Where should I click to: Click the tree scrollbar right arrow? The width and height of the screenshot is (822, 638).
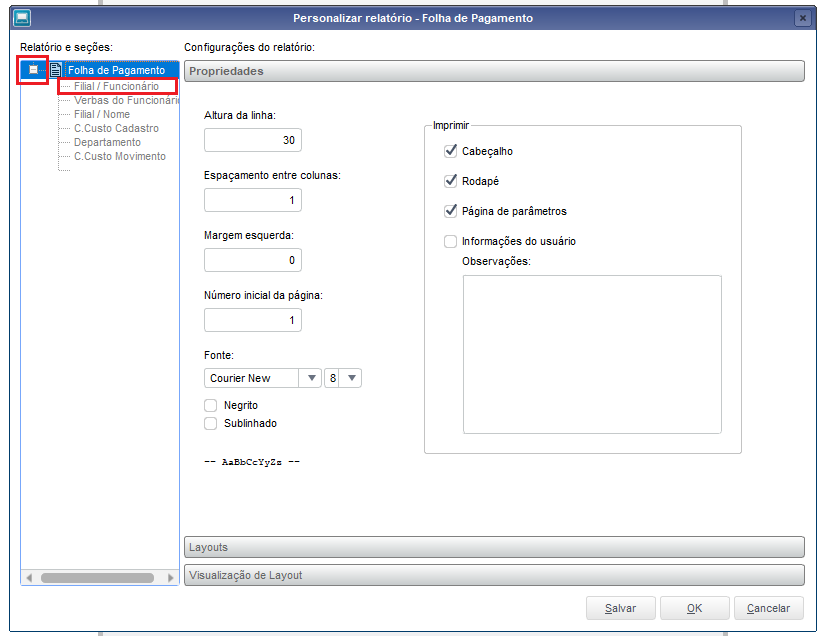171,578
